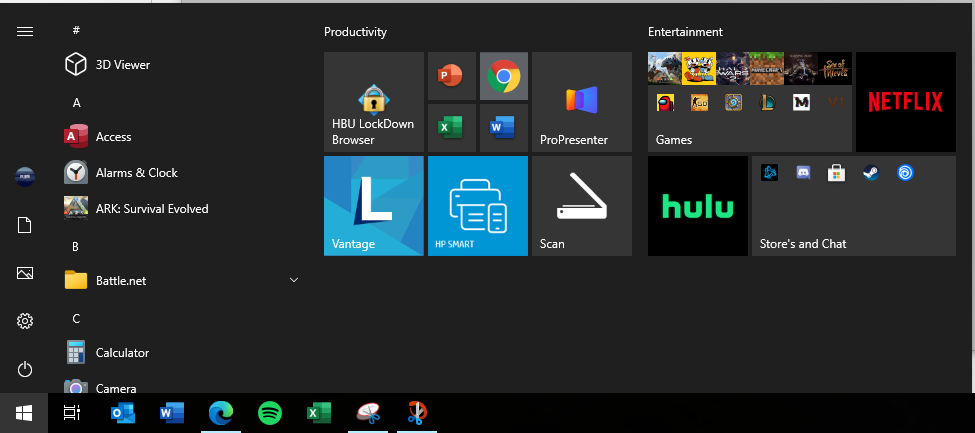Click the Minecraft thumbnail in Games folder
Image resolution: width=975 pixels, height=433 pixels.
767,68
